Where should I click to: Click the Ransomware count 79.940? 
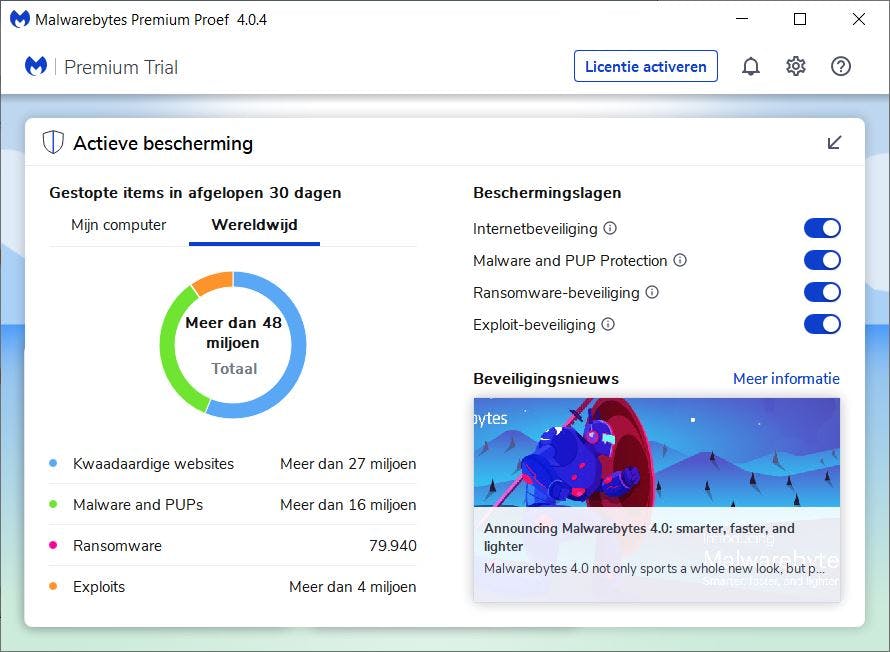(x=393, y=545)
